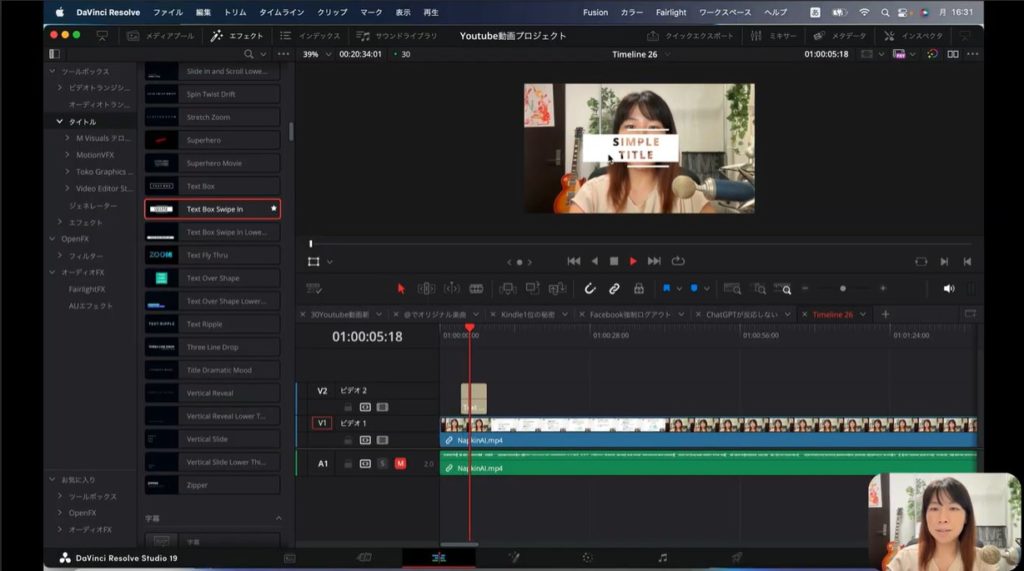The width and height of the screenshot is (1024, 571).
Task: Click the blue flag icon
Action: point(666,288)
